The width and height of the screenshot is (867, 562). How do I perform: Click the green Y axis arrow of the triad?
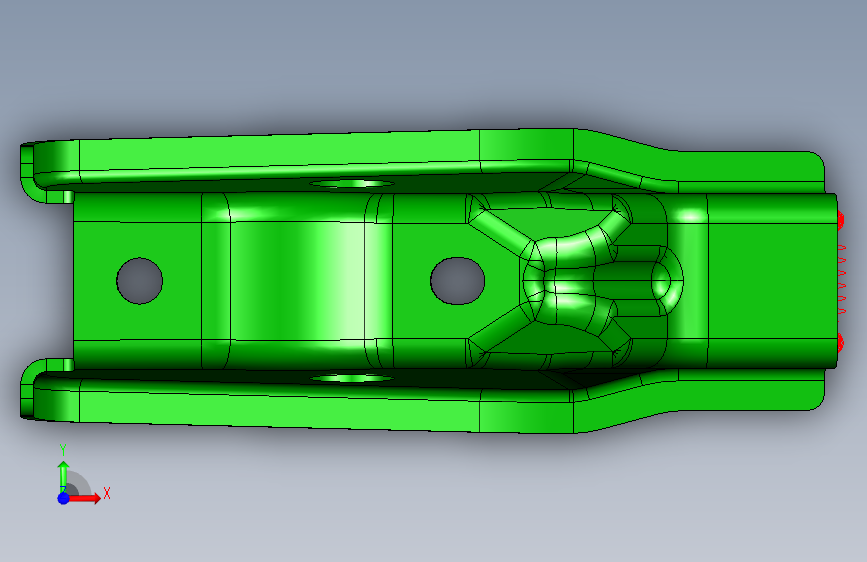[64, 476]
